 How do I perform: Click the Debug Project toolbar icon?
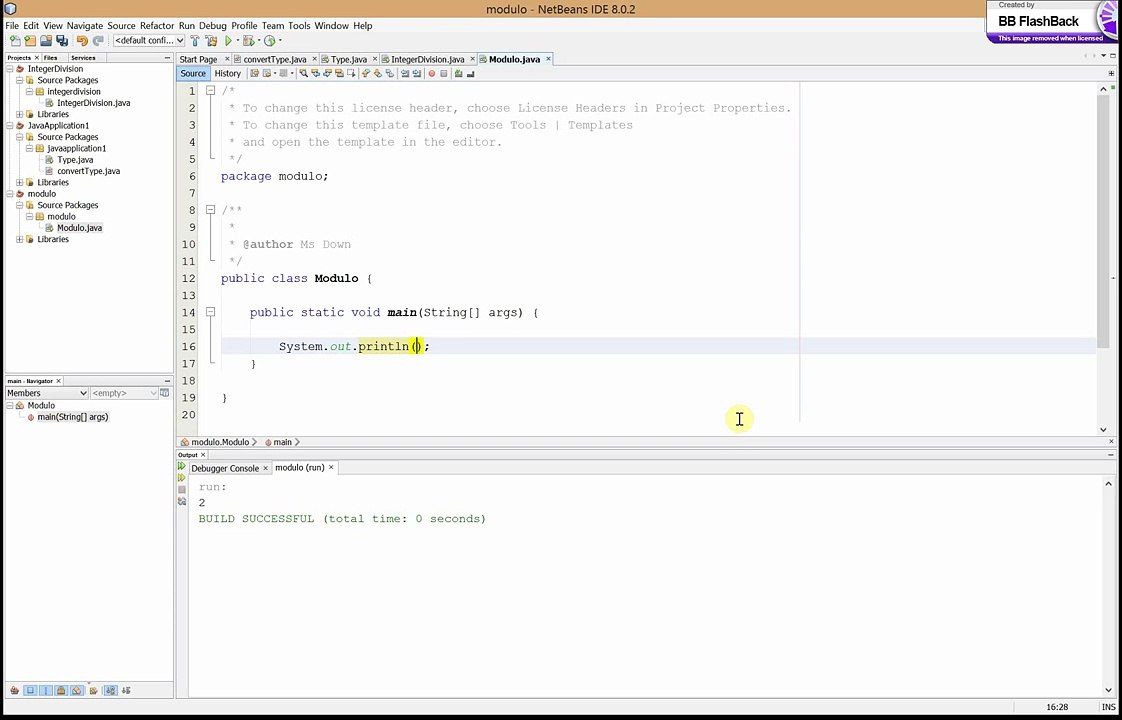click(248, 41)
